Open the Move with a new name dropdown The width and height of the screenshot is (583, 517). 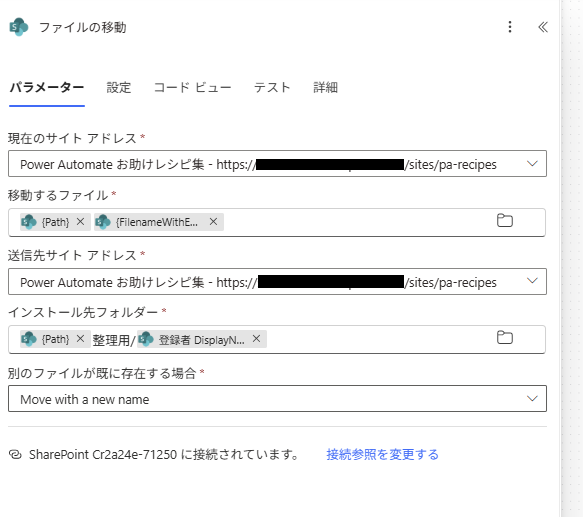[x=277, y=399]
